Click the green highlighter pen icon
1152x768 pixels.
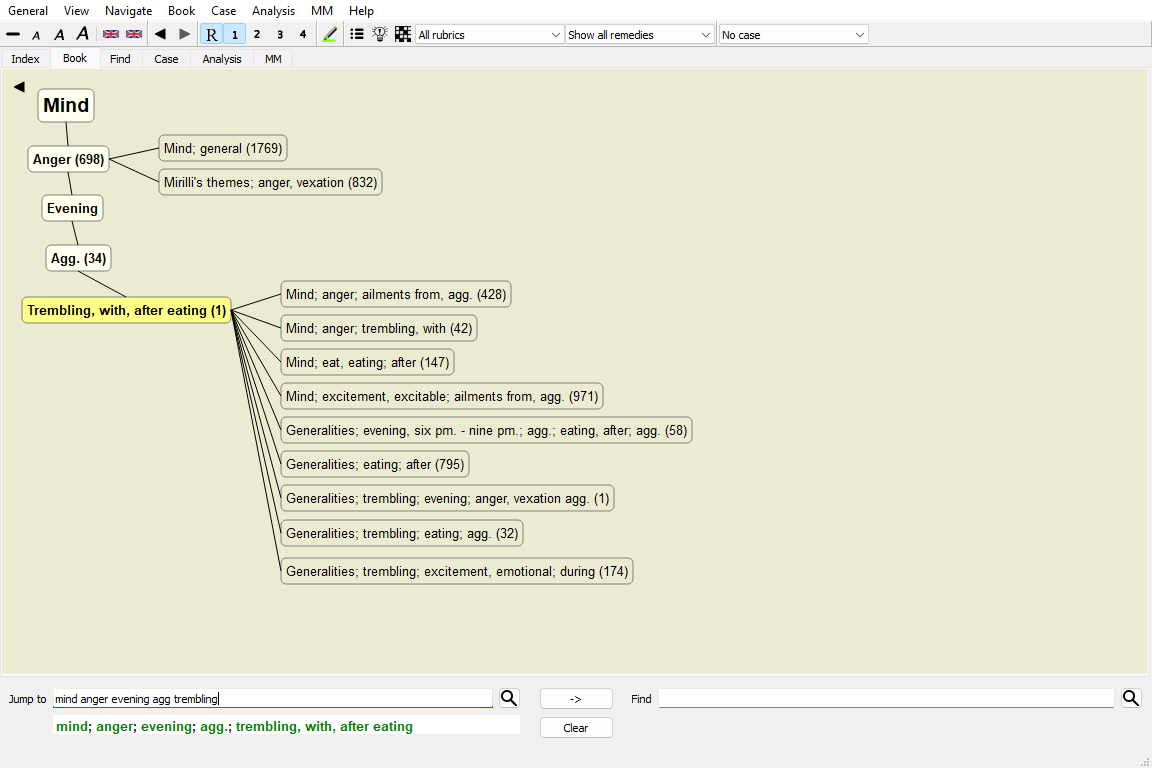[x=330, y=35]
